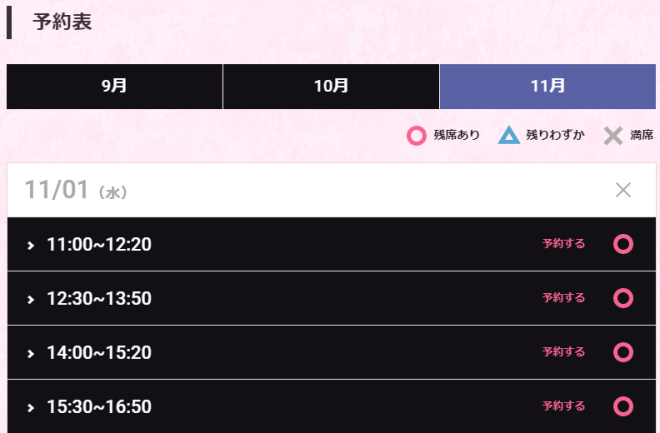Click the 満席 gray X legend icon
The width and height of the screenshot is (660, 433).
pyautogui.click(x=613, y=135)
